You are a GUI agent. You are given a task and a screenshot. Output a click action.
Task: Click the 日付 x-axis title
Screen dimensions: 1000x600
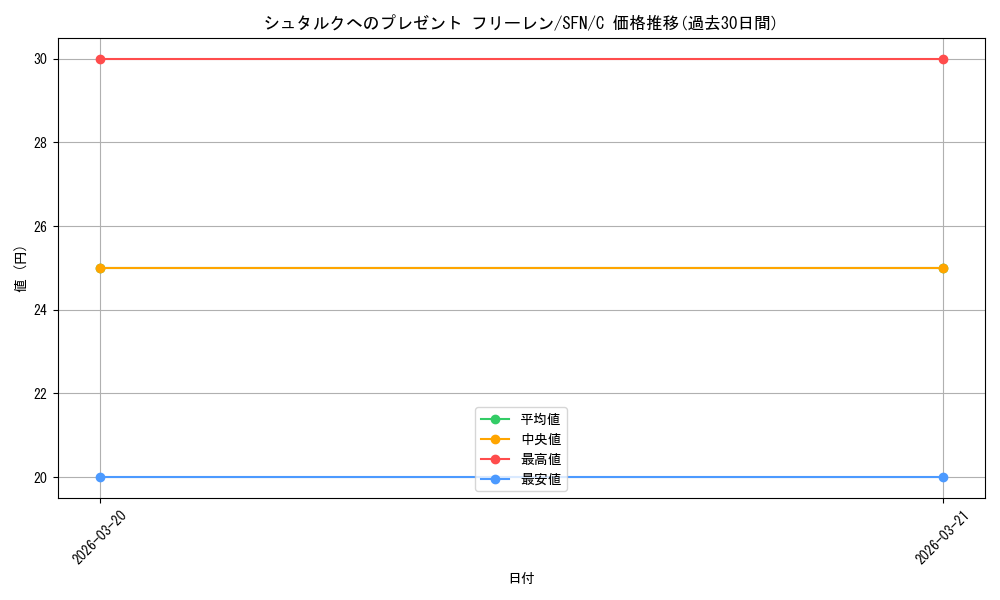coord(521,578)
